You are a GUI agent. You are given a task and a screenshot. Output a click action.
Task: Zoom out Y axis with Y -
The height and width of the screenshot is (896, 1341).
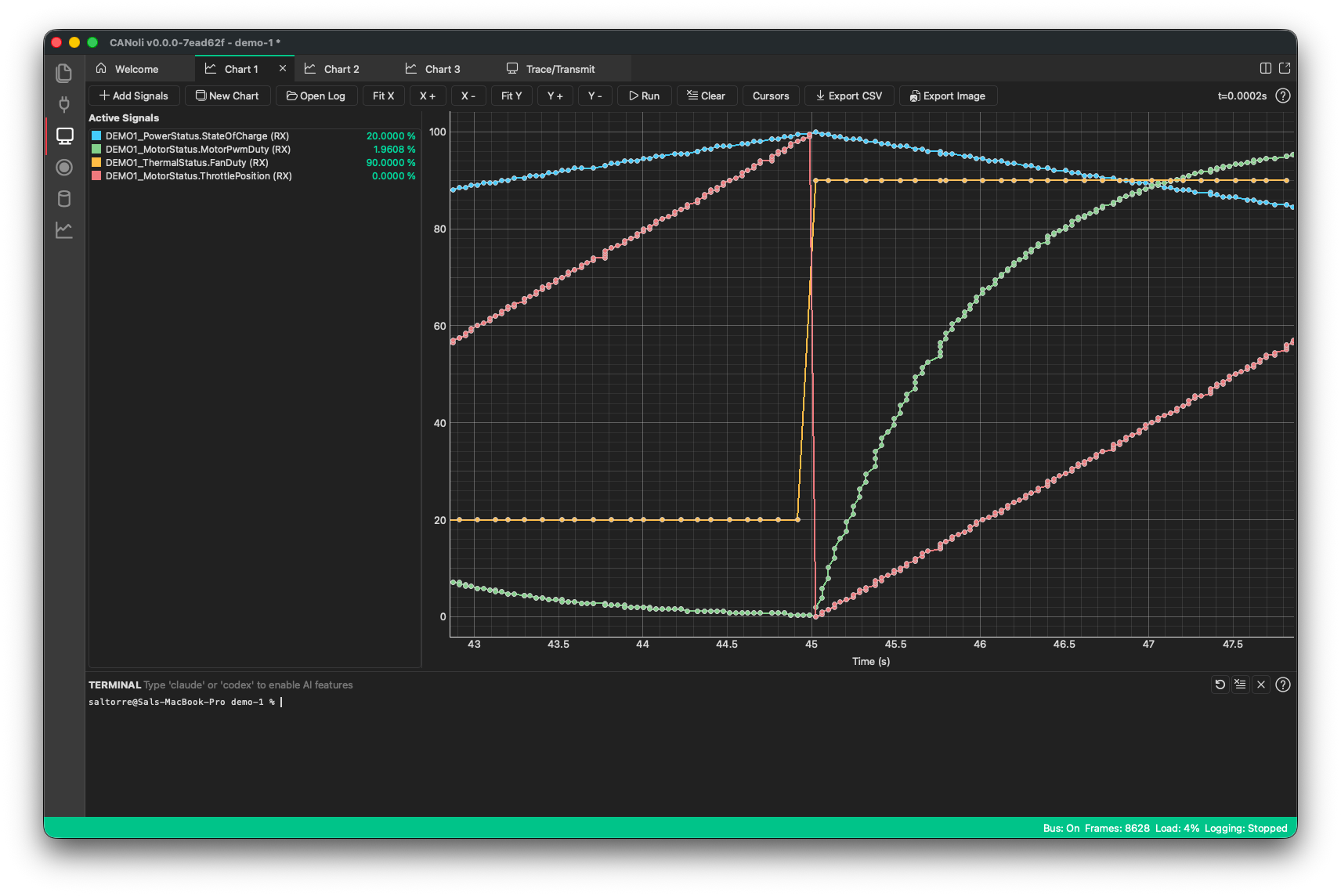[x=595, y=96]
